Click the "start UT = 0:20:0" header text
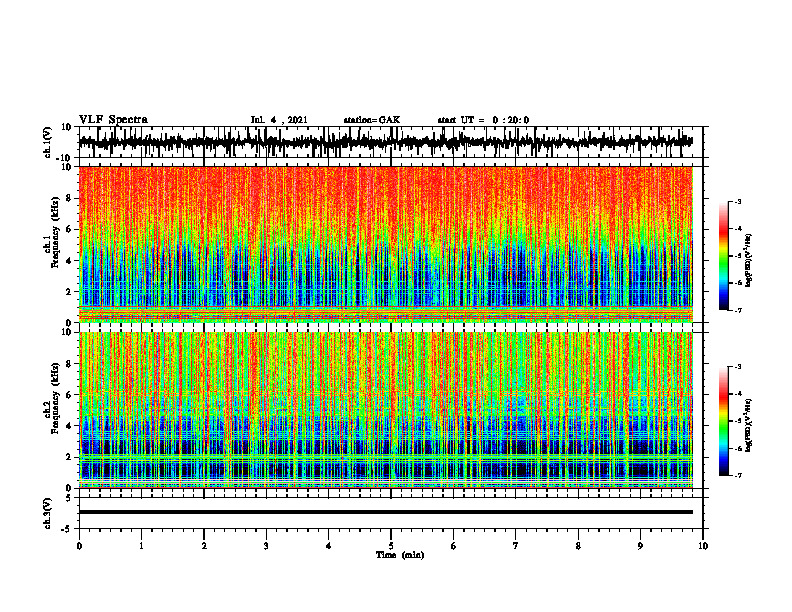The image size is (792, 612). click(483, 120)
